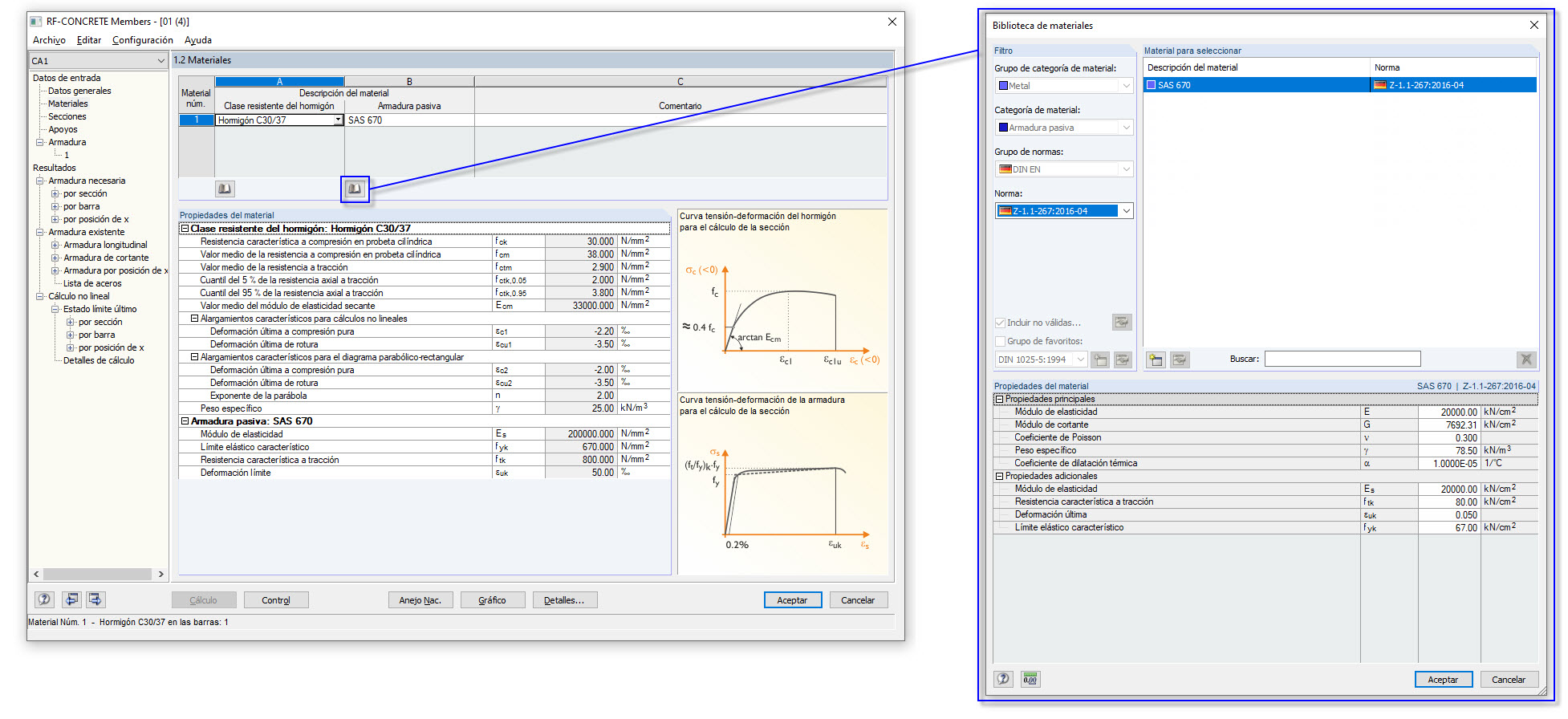Collapse Alargamientos diagrama parabólico-rectangular group
The image size is (1568, 719).
[194, 357]
